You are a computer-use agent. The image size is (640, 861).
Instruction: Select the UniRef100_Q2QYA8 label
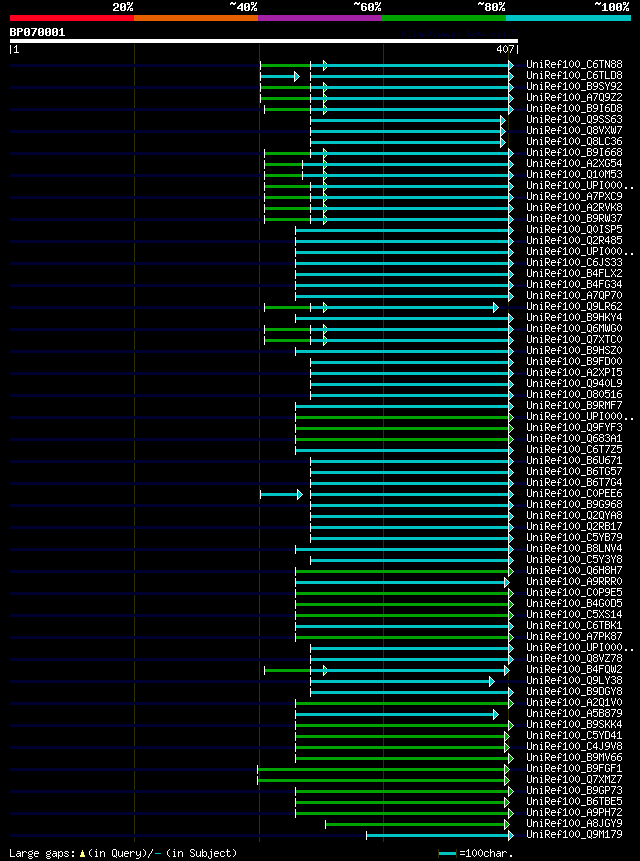(574, 515)
